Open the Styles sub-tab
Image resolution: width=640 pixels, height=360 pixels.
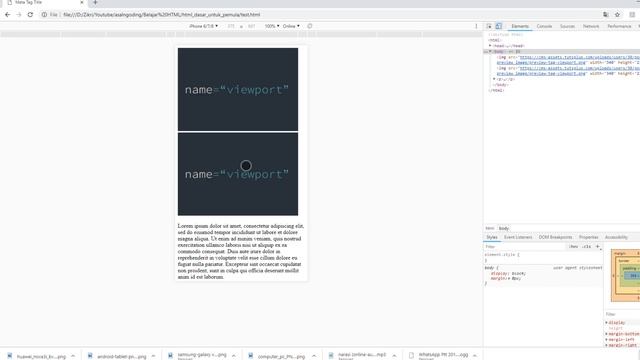tap(492, 237)
